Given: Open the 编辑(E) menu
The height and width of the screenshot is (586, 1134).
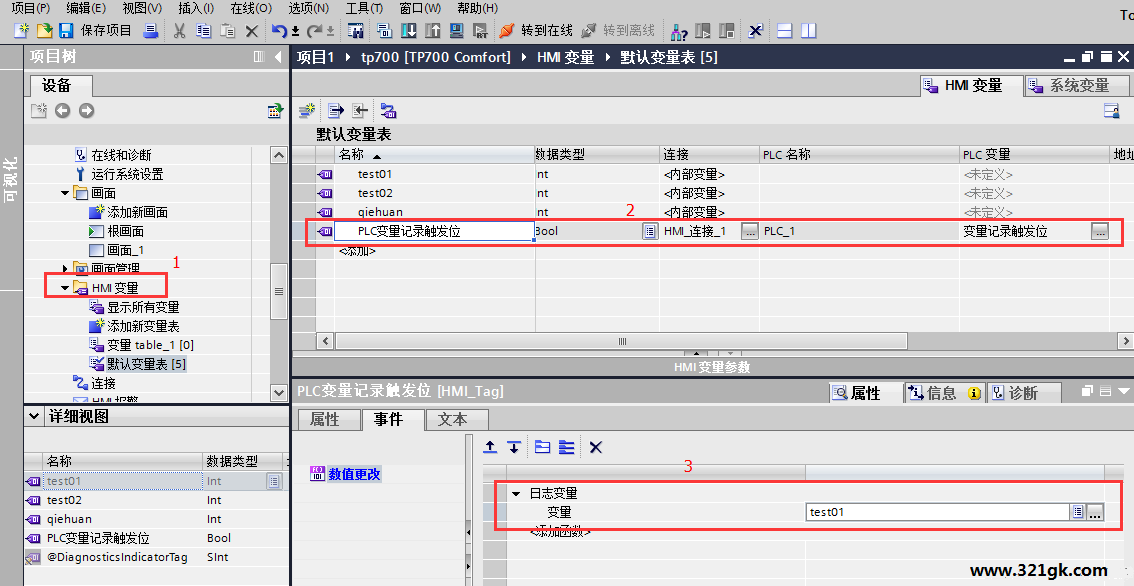Looking at the screenshot, I should click(x=86, y=8).
